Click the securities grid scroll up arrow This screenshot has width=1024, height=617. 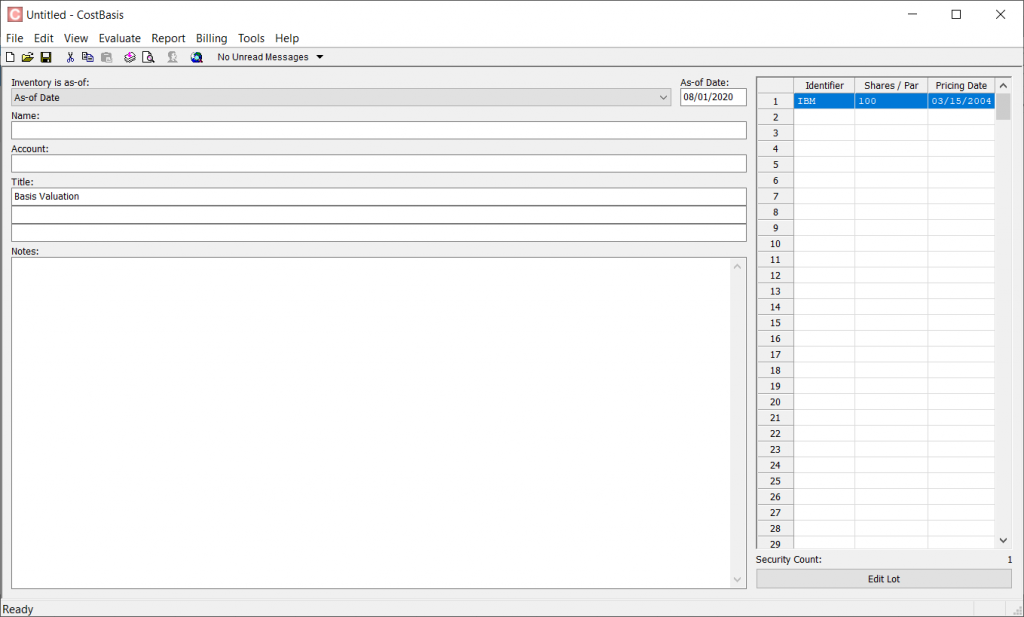pos(1004,86)
